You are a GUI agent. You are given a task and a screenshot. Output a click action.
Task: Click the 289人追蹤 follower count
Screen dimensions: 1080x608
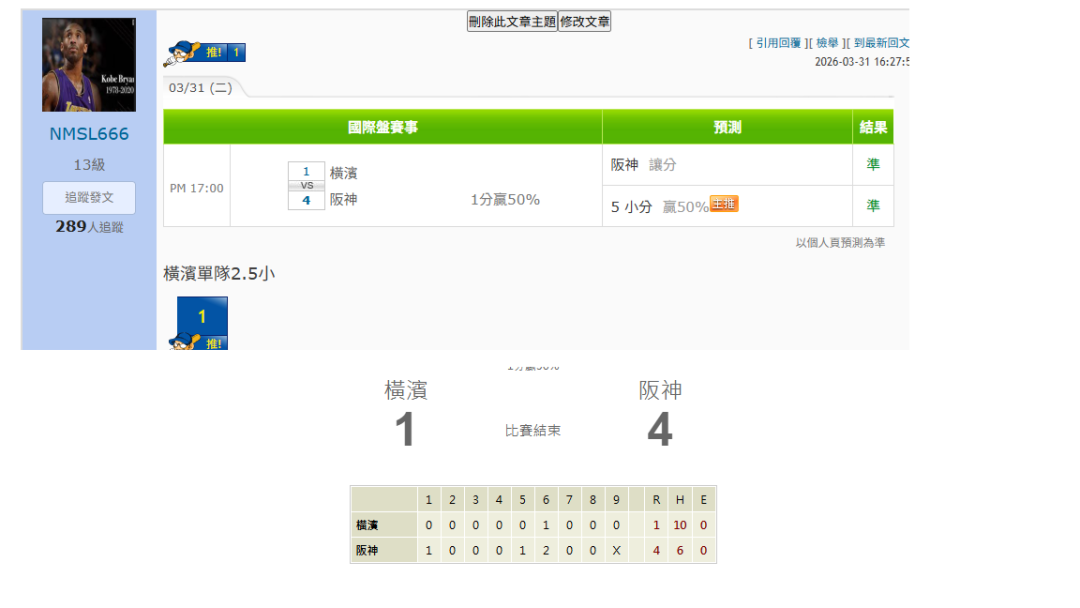[89, 227]
